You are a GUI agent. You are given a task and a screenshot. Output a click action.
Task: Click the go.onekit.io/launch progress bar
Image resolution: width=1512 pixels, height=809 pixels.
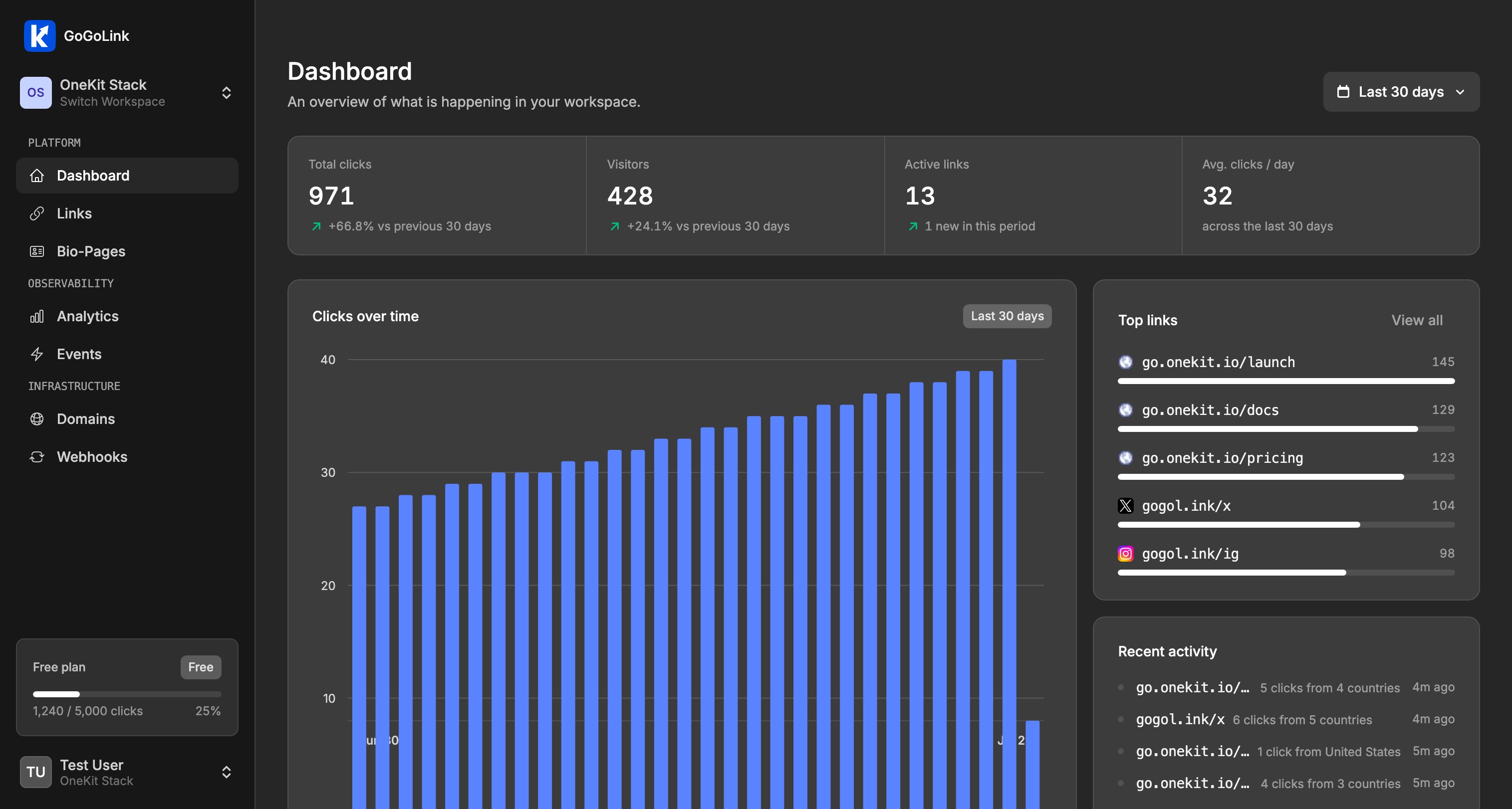click(1285, 382)
